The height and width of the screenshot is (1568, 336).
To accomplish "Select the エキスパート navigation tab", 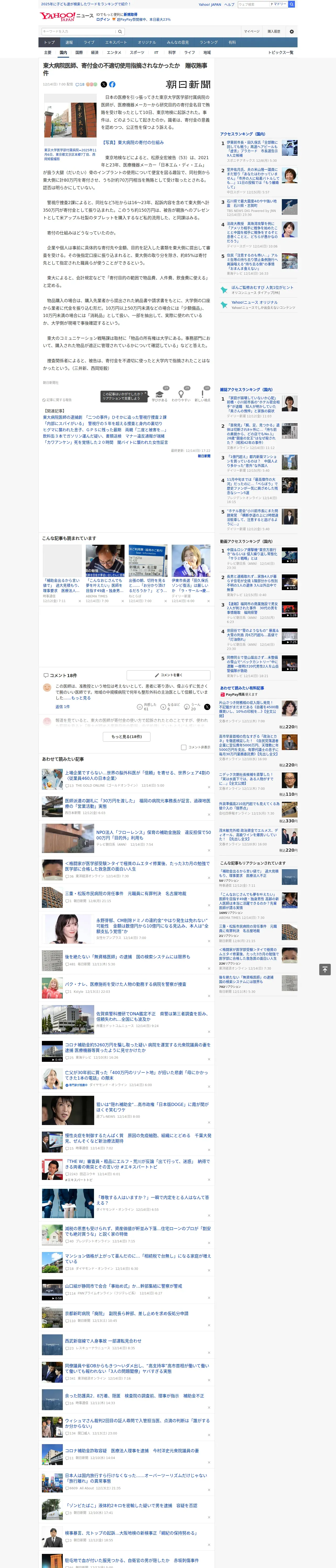I will [116, 43].
